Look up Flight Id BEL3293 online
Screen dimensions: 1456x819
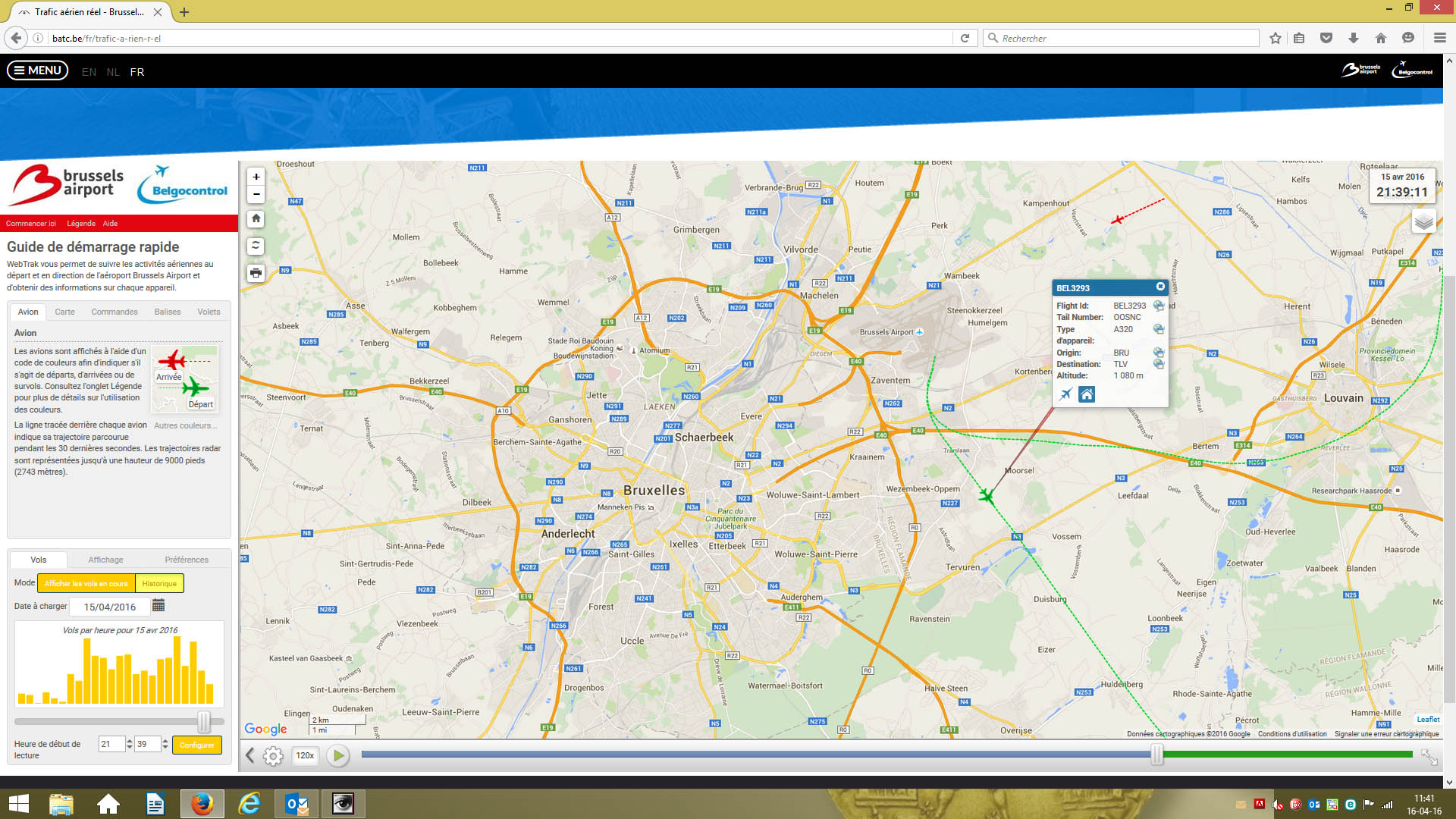tap(1159, 306)
